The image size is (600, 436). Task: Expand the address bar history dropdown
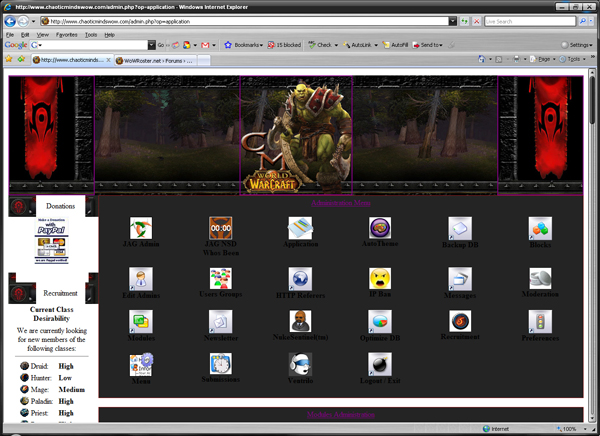click(x=453, y=21)
